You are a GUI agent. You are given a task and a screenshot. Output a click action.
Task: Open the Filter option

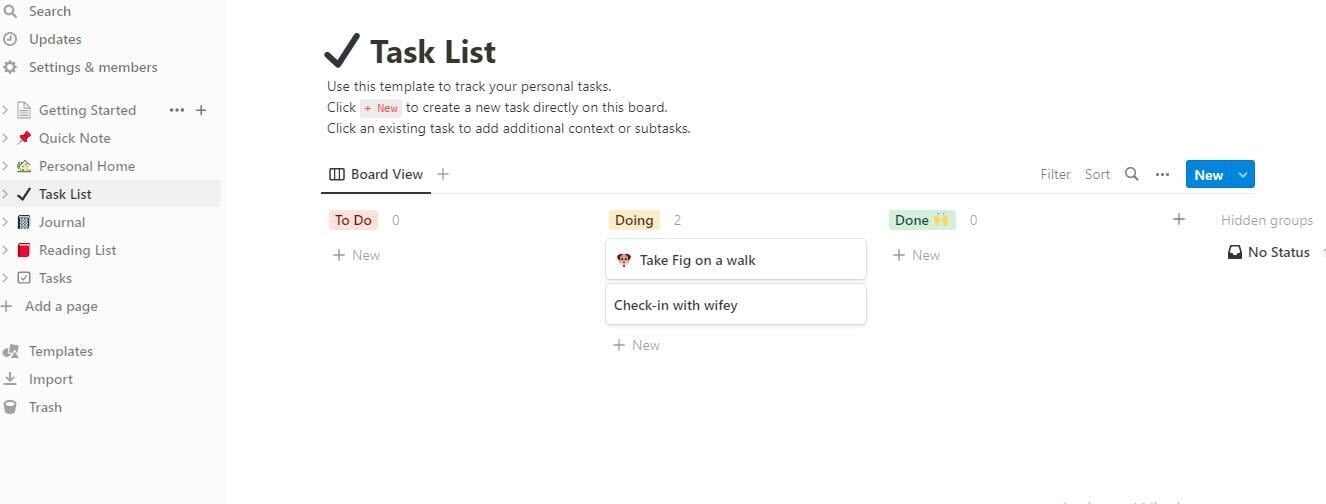1055,174
